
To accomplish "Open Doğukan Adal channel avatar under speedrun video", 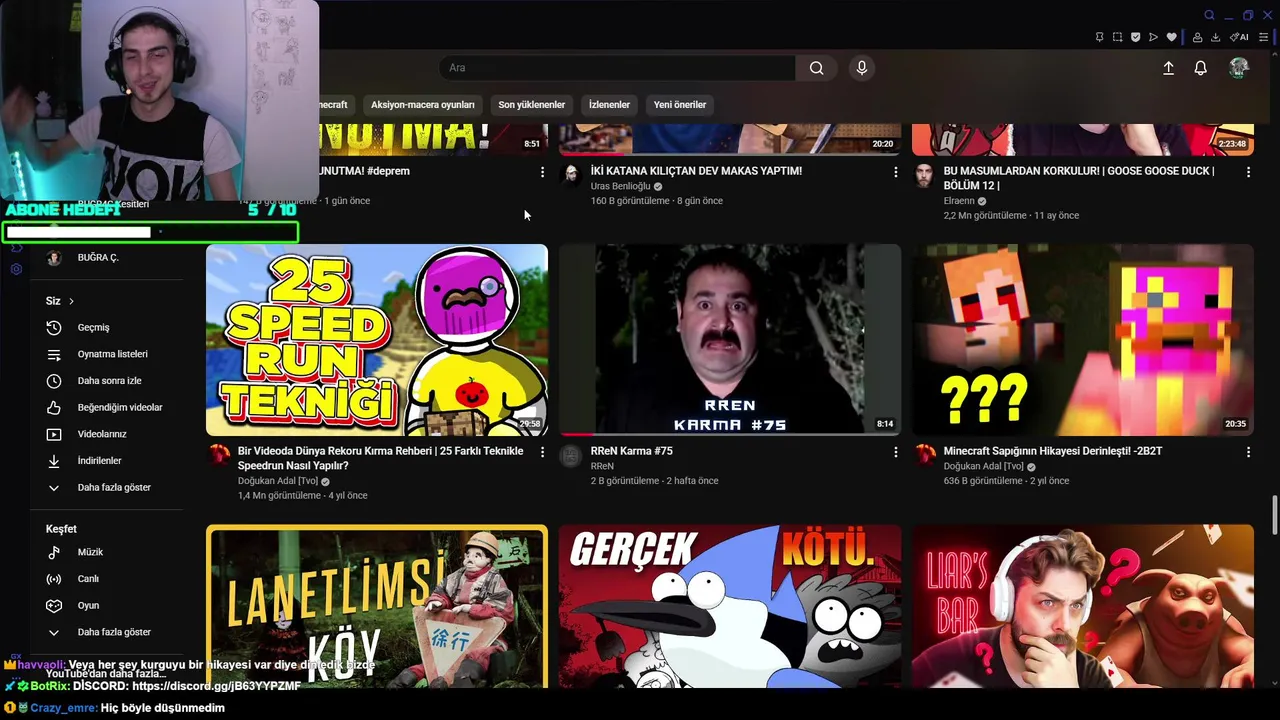I will (x=219, y=456).
